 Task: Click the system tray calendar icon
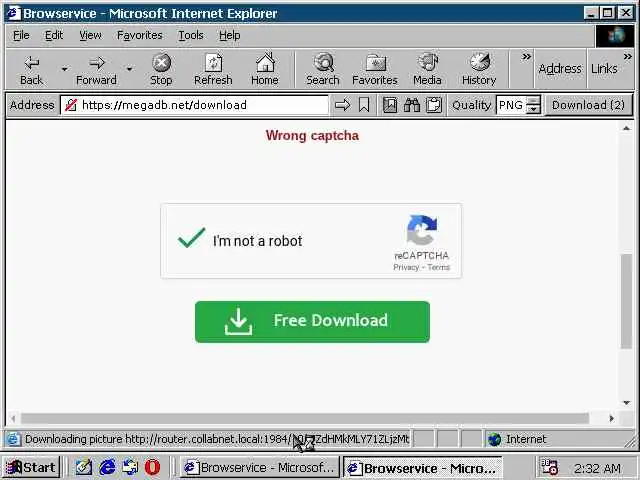click(549, 467)
